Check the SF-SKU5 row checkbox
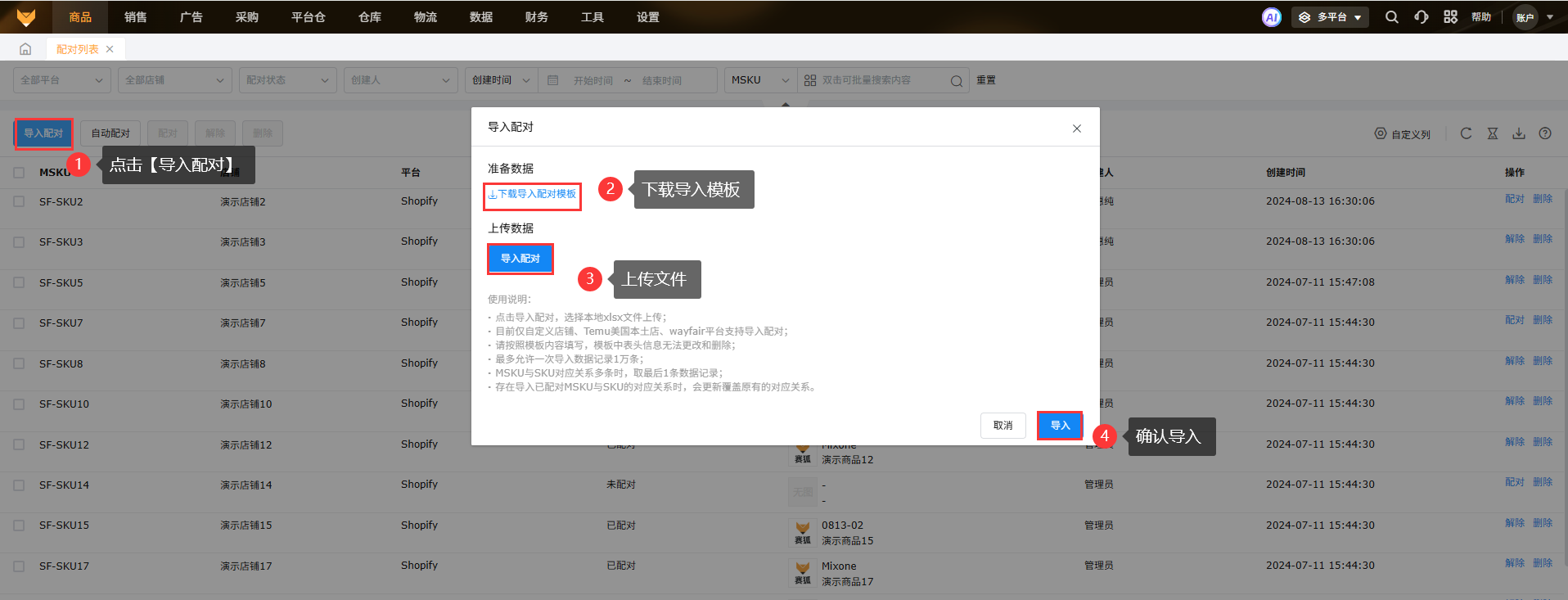 [x=19, y=282]
